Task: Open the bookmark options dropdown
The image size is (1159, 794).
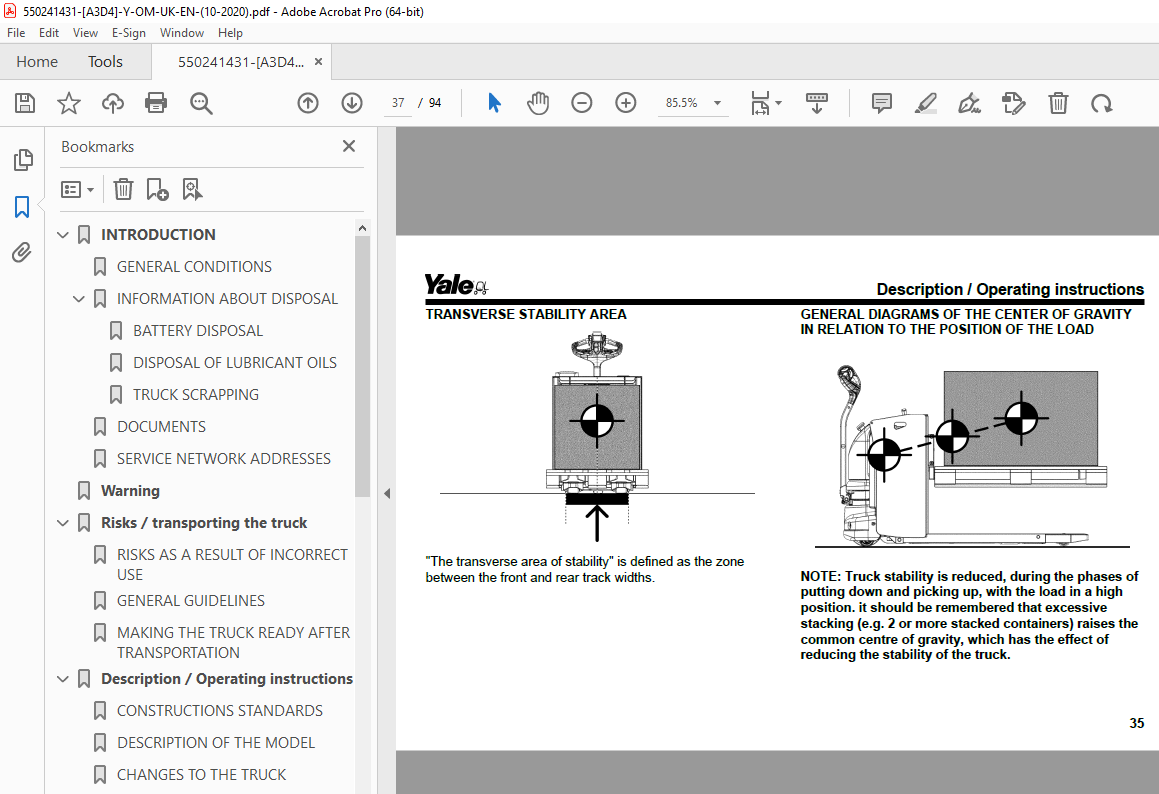Action: 78,189
